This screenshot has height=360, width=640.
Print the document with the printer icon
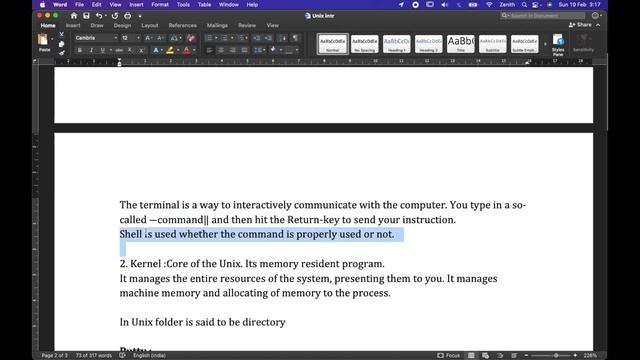click(x=127, y=16)
